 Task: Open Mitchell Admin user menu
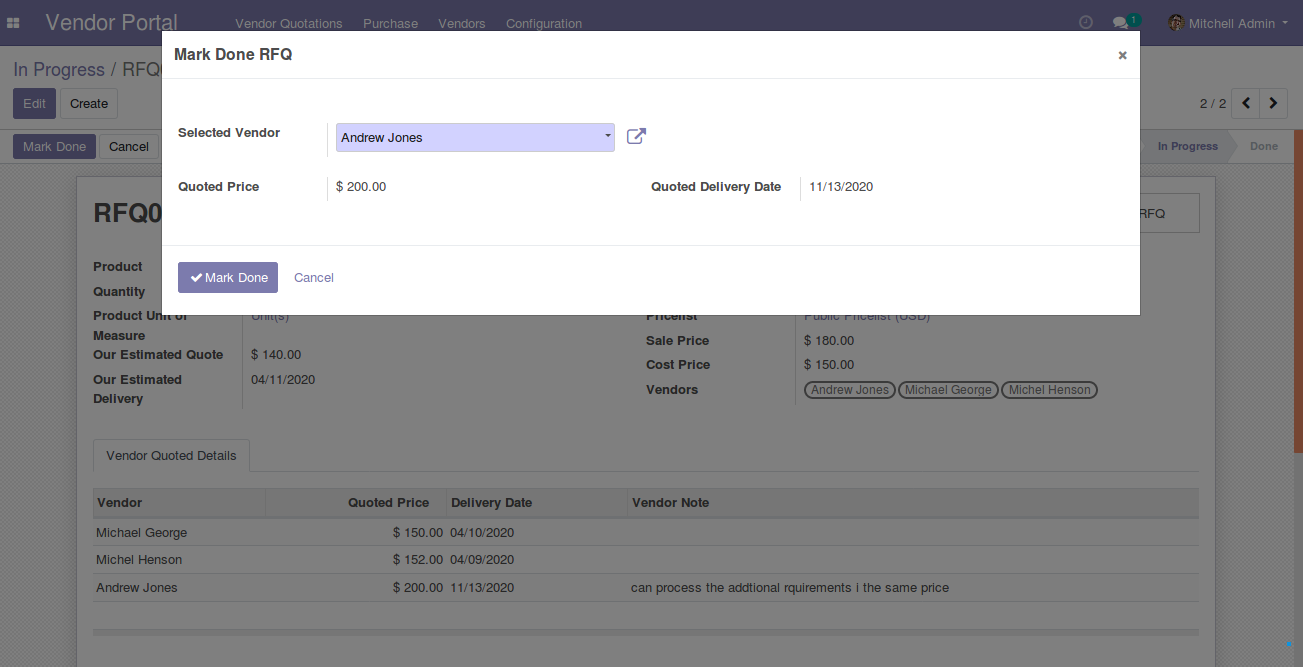(1228, 23)
